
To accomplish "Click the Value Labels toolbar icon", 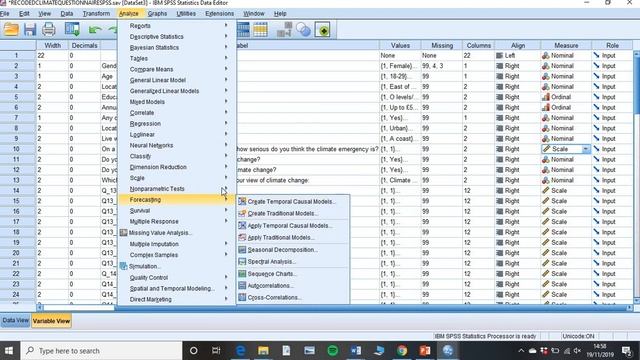I will [284, 30].
